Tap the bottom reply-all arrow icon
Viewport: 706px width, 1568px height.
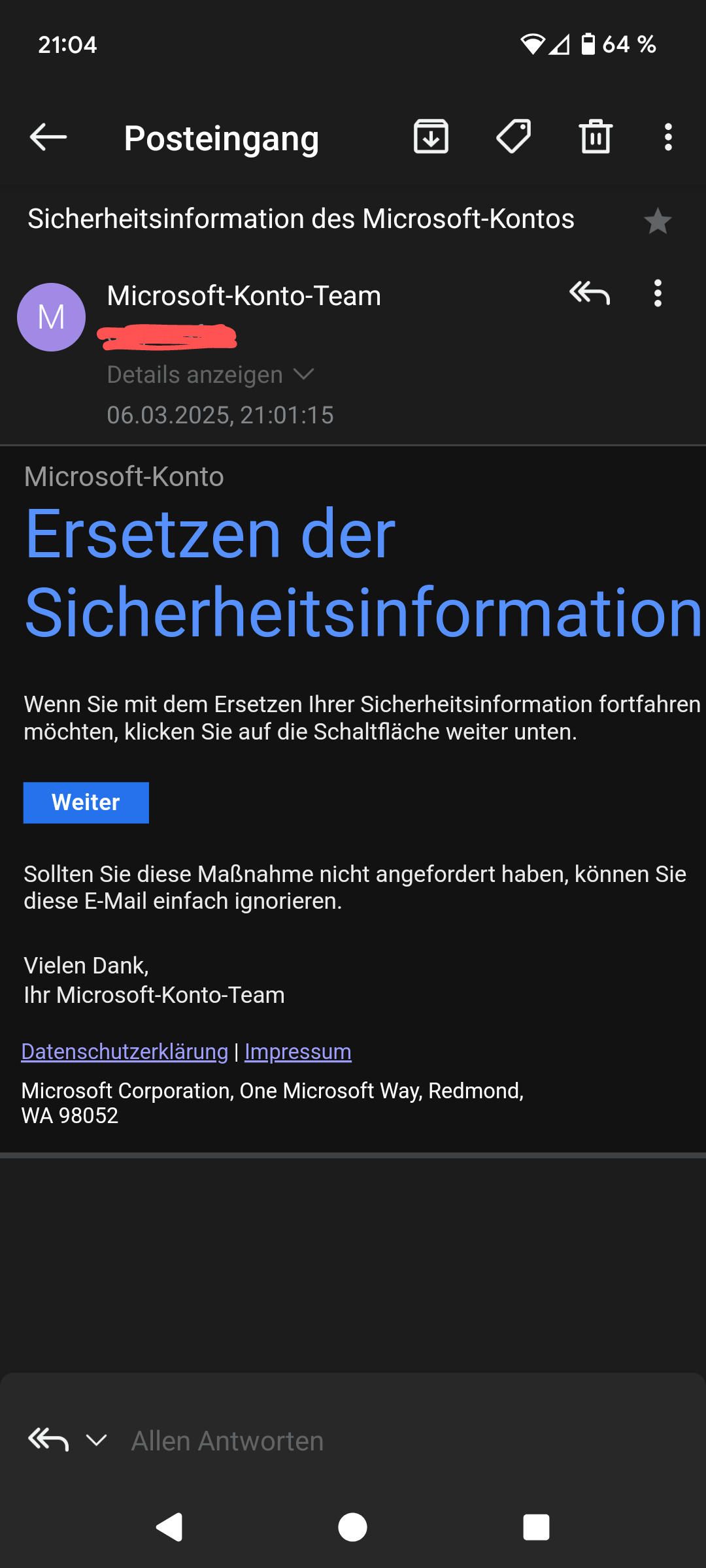coord(48,1440)
